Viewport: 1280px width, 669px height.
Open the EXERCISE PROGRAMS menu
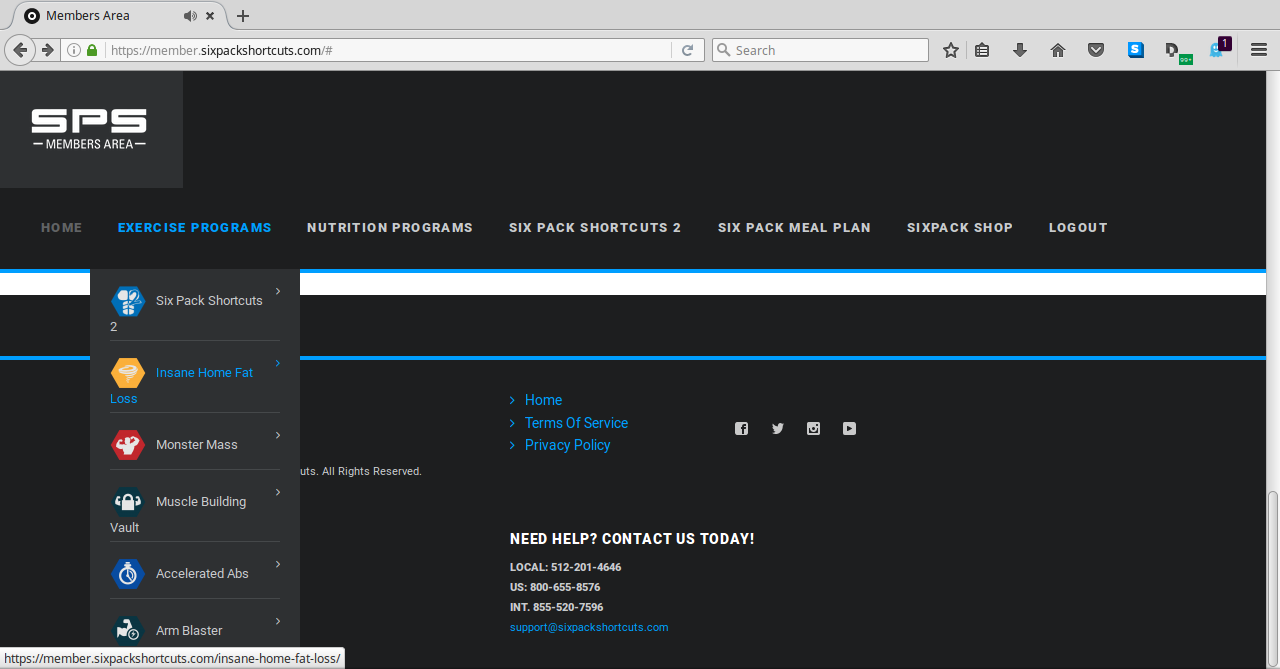(195, 228)
